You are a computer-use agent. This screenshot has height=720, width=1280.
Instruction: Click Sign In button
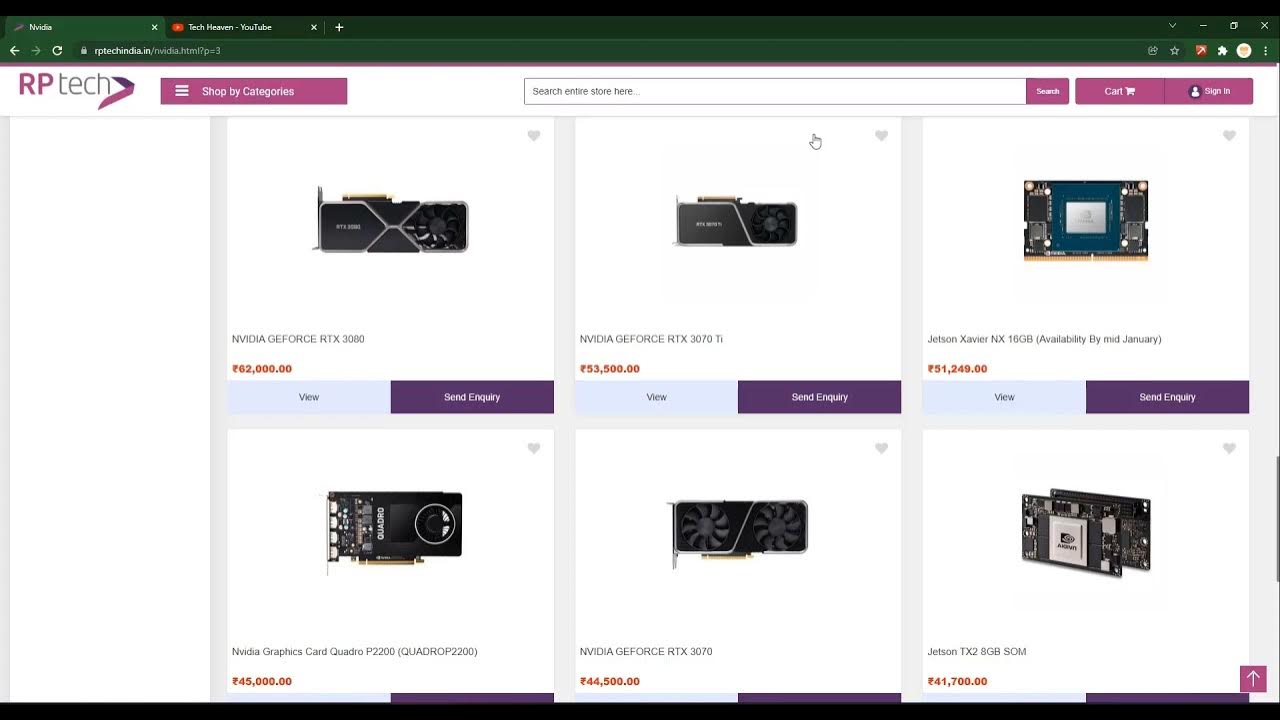point(1209,91)
